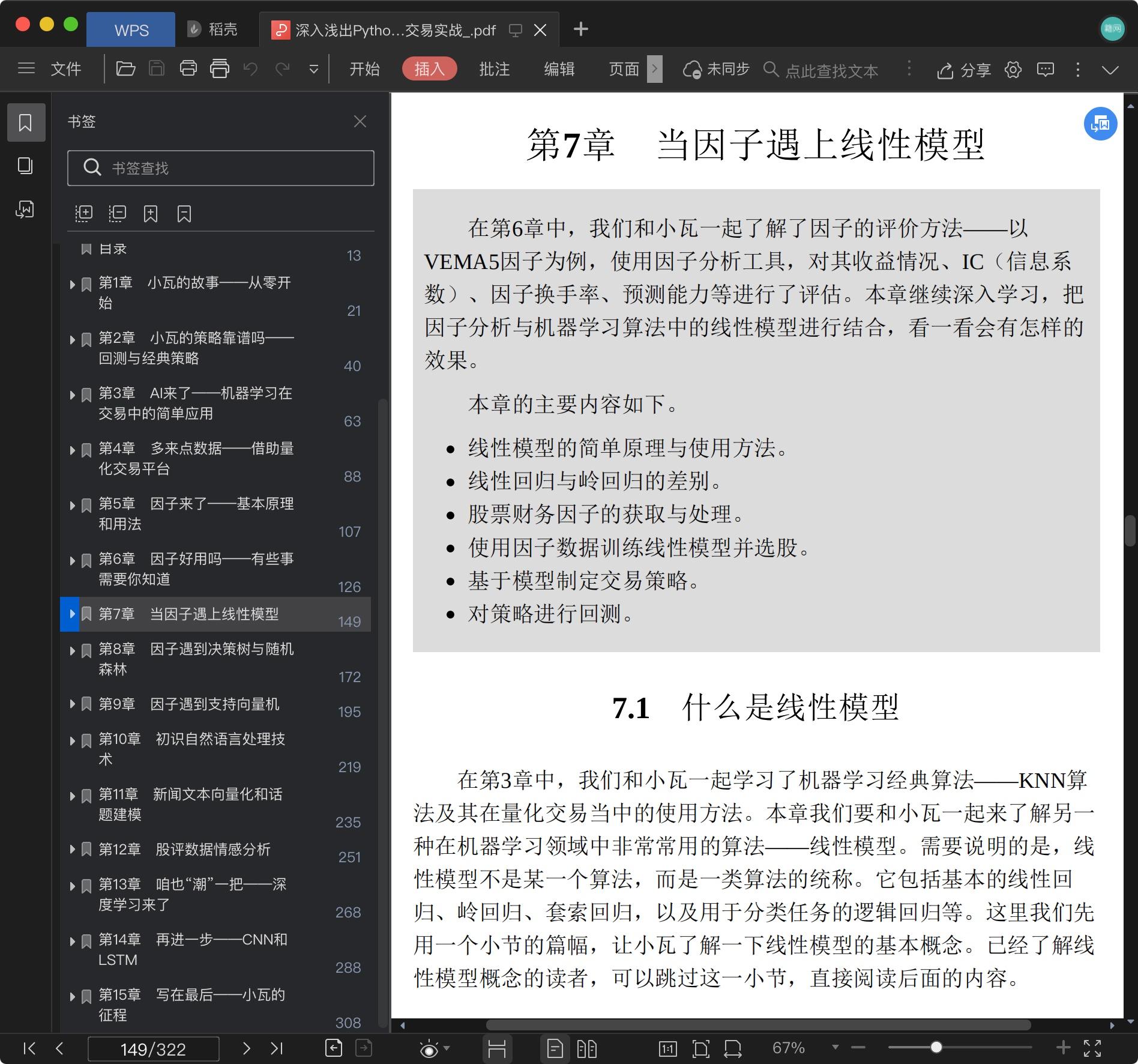Expand the 第7章 bookmark
This screenshot has height=1064, width=1138.
[72, 614]
